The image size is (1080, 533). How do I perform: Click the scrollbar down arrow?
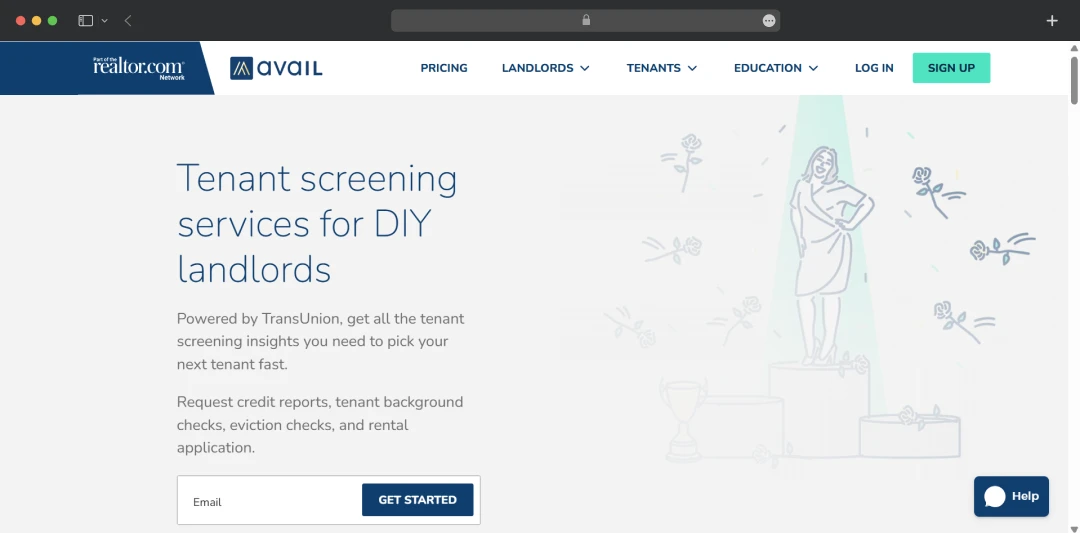pos(1074,529)
